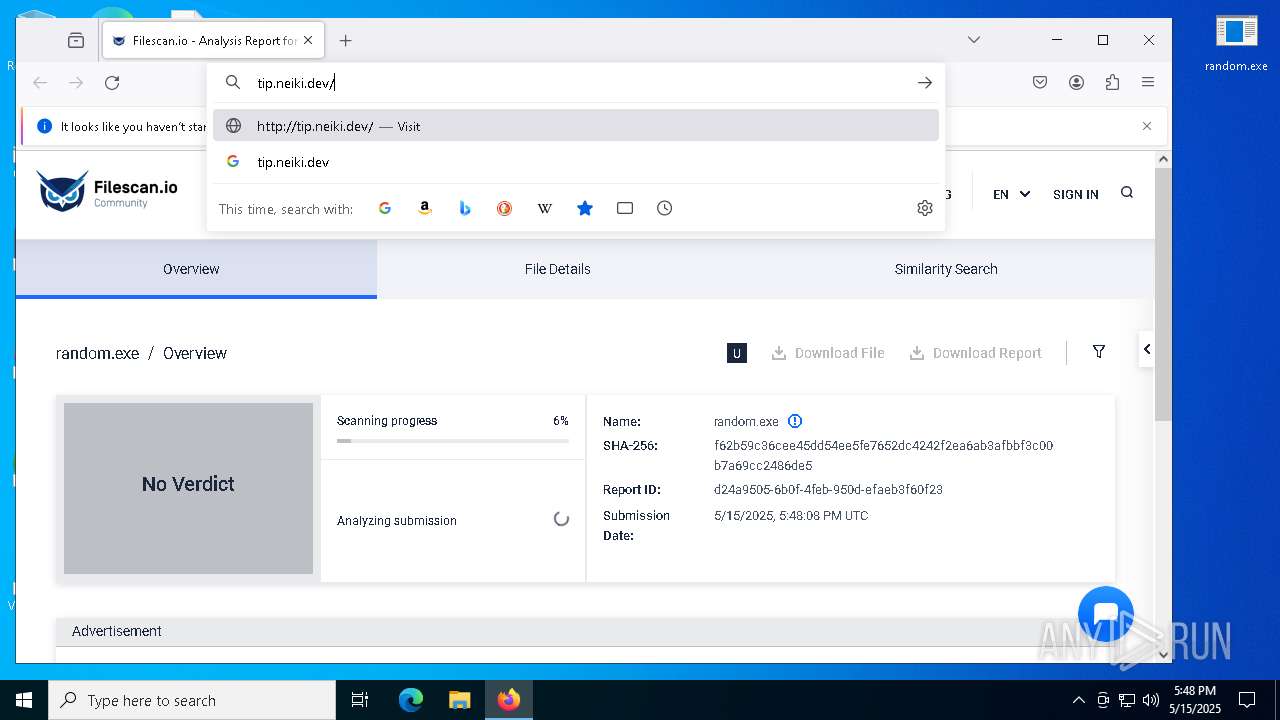Open Firefox account icon
1280x720 pixels.
pyautogui.click(x=1076, y=83)
